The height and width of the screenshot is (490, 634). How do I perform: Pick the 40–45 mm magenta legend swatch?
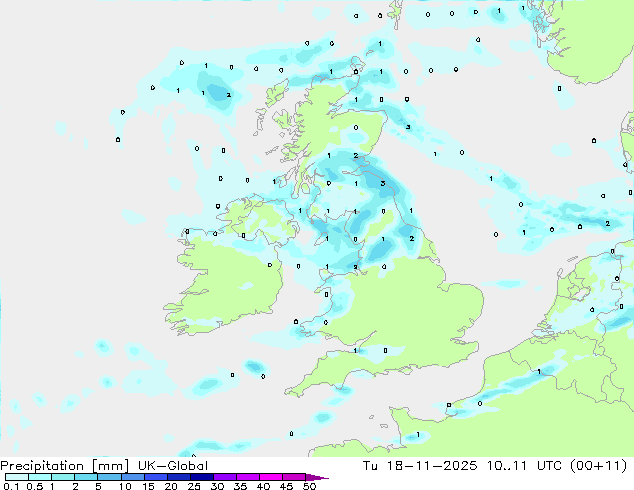(271, 477)
